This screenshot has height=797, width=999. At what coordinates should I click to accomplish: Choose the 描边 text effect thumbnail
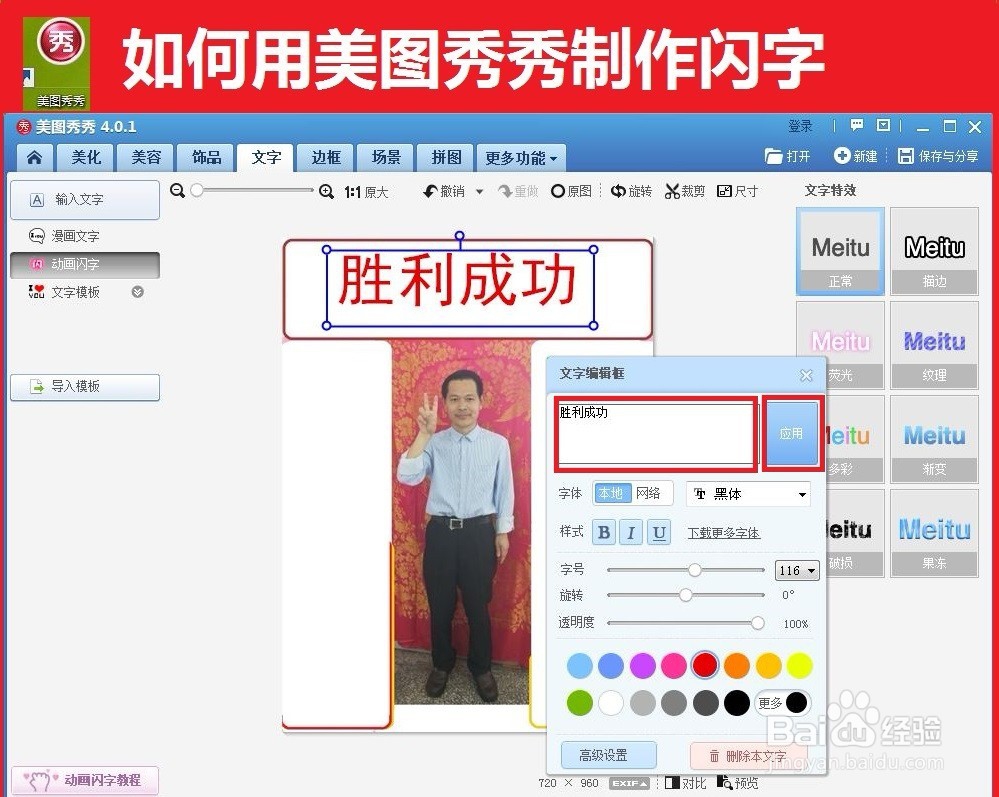[x=934, y=252]
